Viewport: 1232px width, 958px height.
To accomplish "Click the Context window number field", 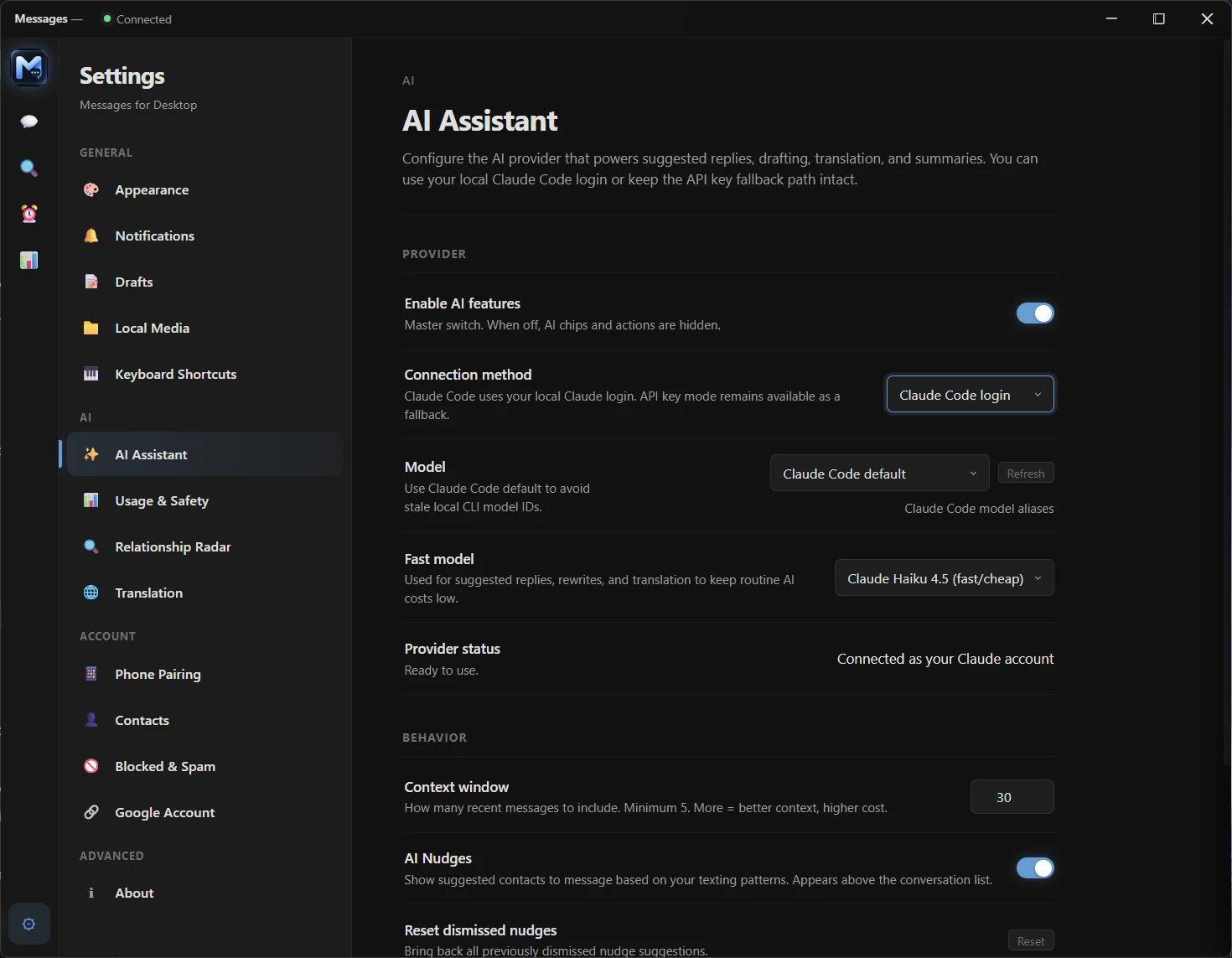I will point(1012,797).
